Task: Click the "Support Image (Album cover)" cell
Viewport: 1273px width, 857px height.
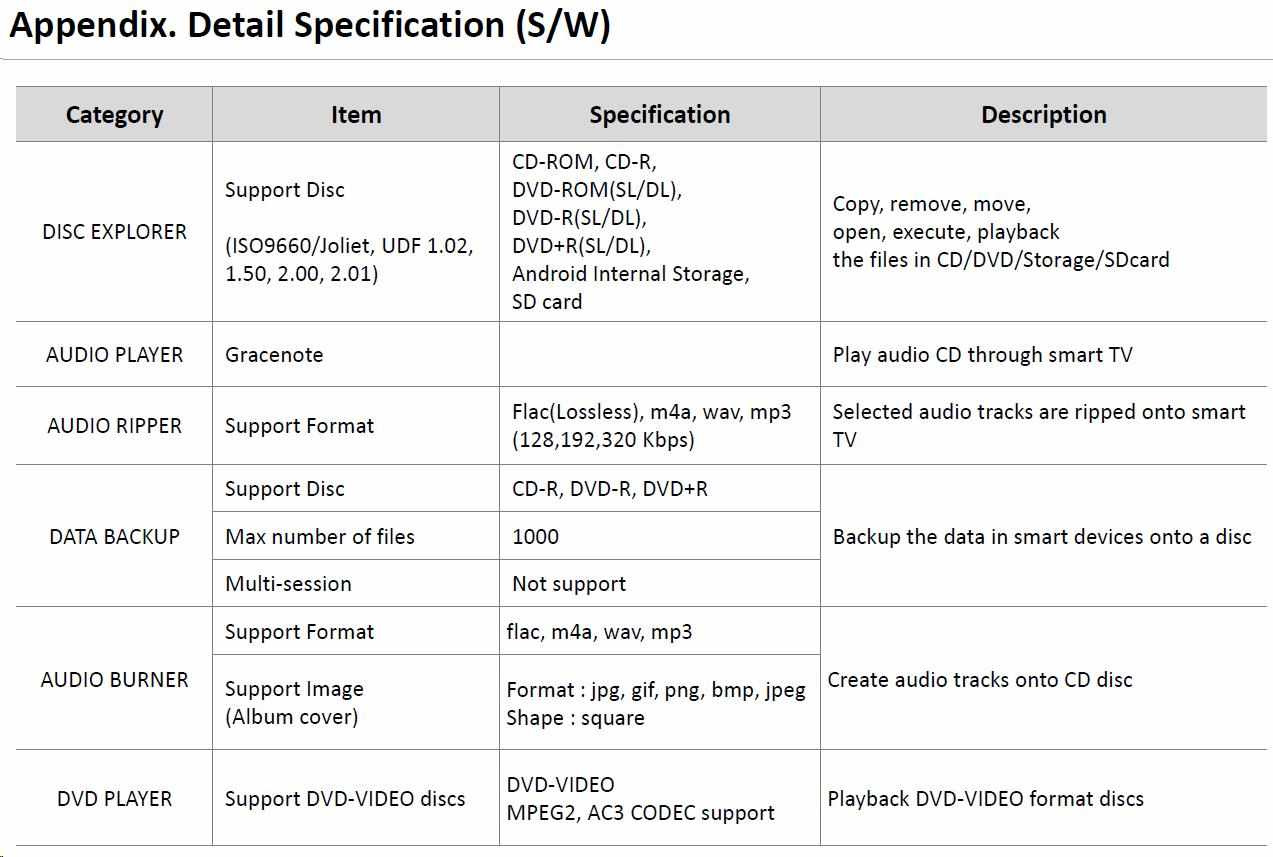Action: [294, 703]
